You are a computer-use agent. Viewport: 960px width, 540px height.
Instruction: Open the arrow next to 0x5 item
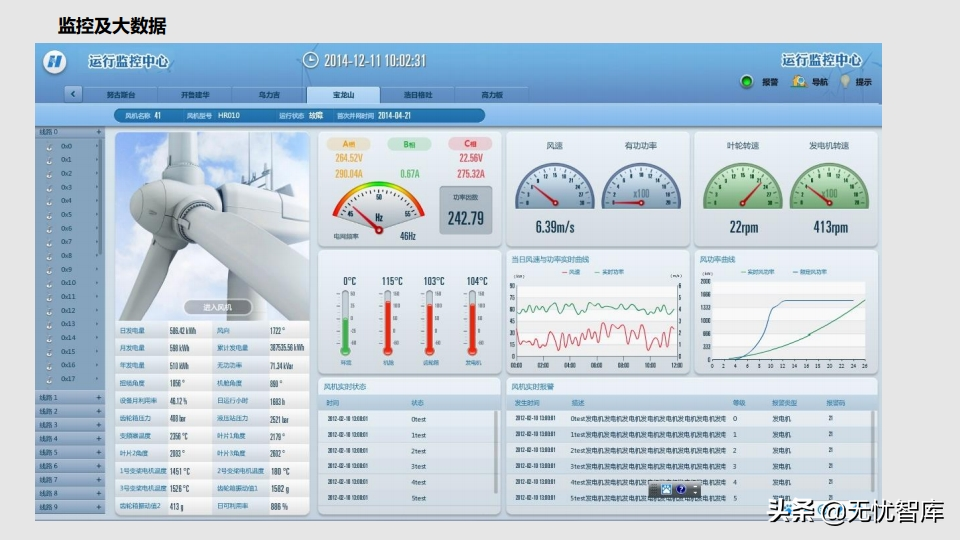[x=97, y=215]
